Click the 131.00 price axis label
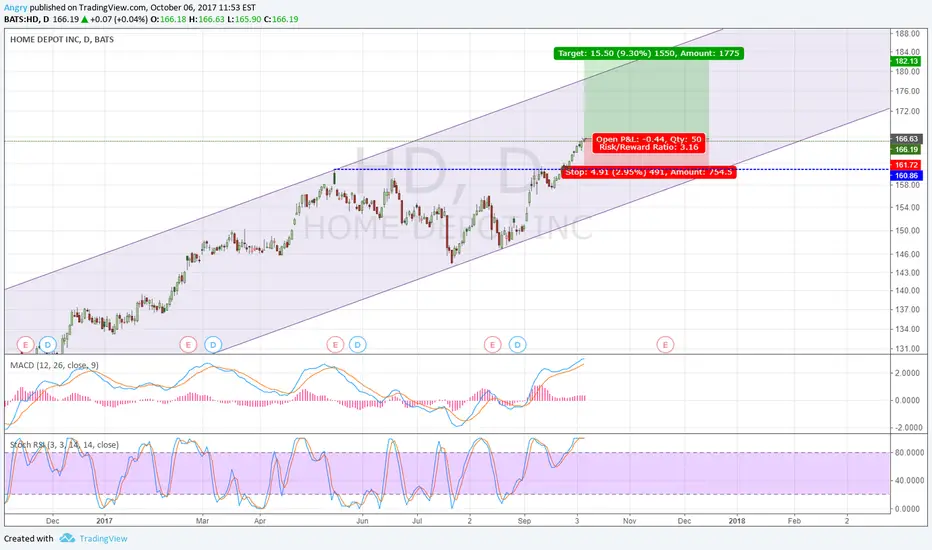The height and width of the screenshot is (550, 932). (x=908, y=349)
